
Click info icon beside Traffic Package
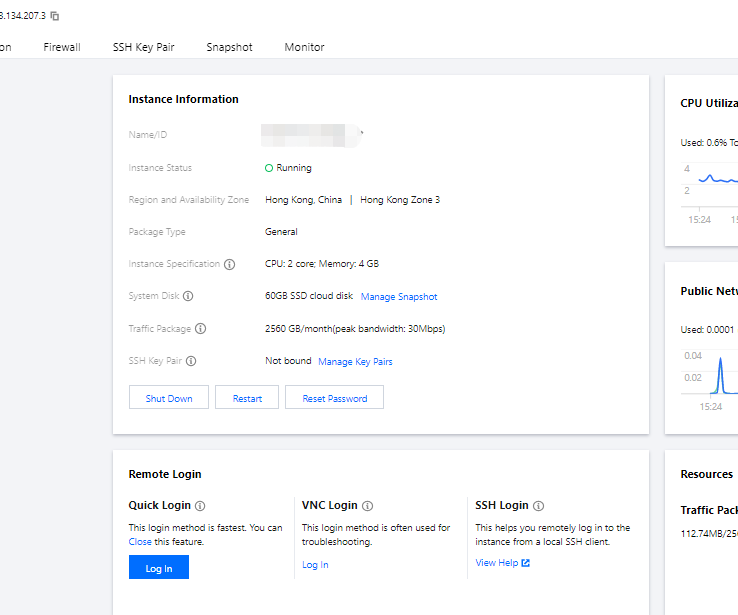click(201, 329)
